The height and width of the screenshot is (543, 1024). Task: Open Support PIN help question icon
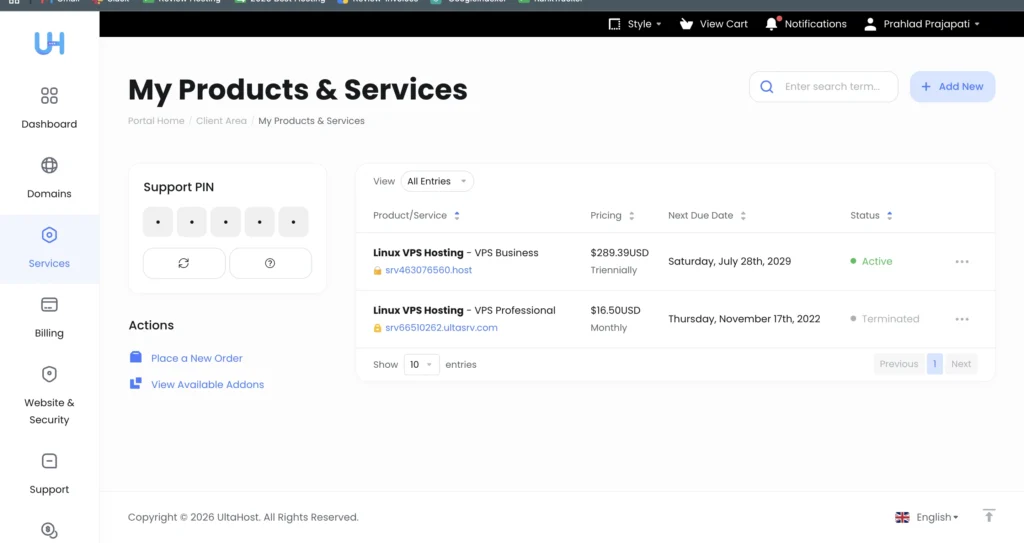[270, 263]
